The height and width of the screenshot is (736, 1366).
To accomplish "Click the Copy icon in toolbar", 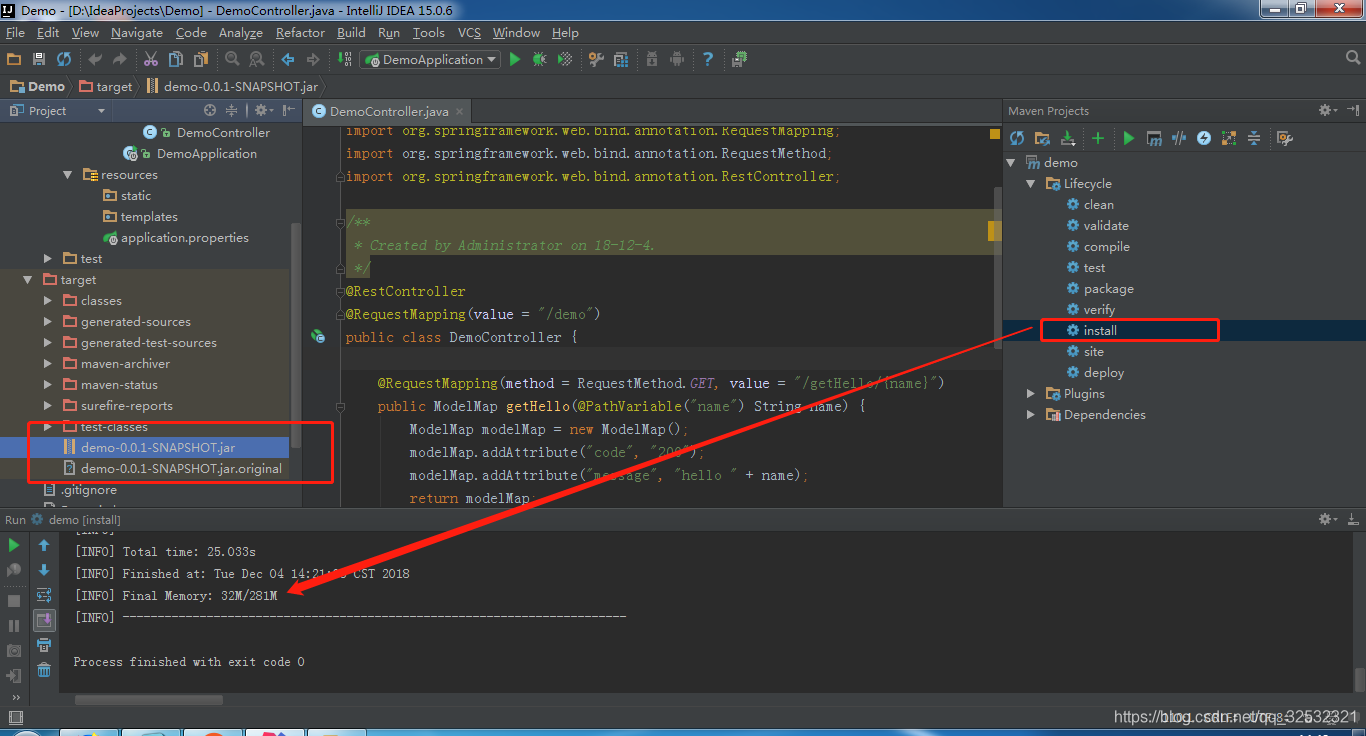I will coord(175,59).
